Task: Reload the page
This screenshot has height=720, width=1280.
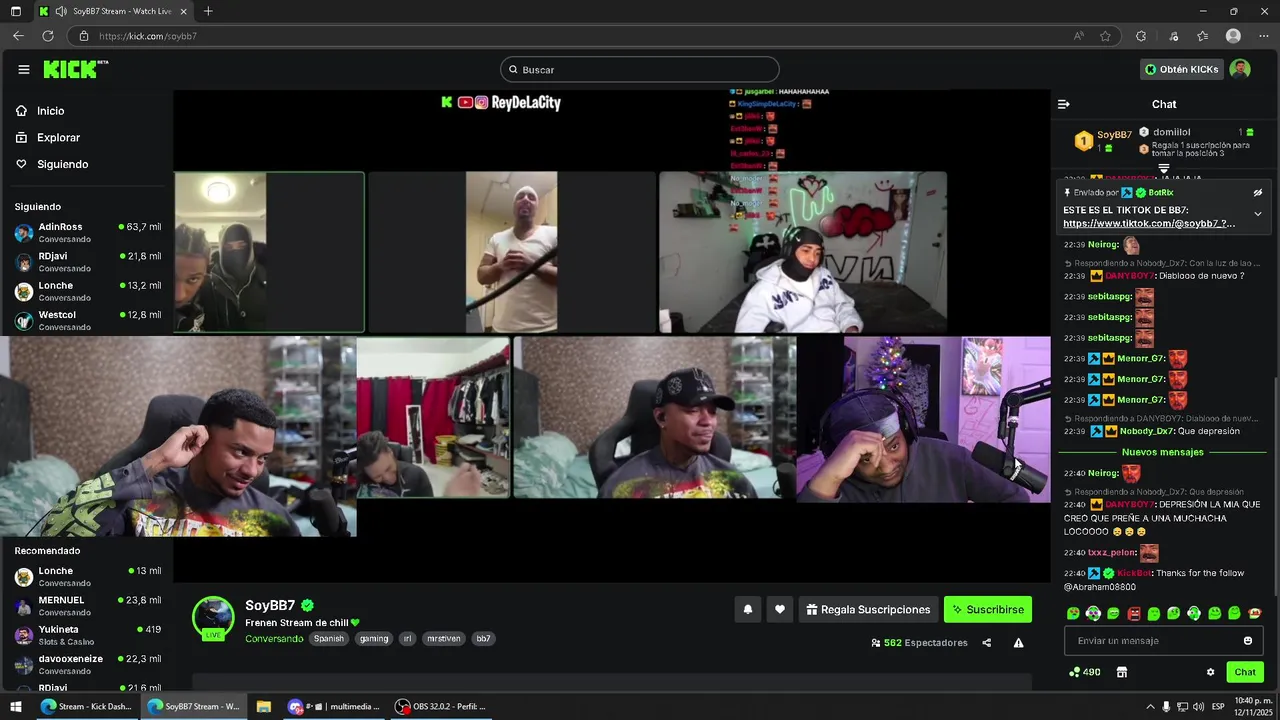Action: (47, 36)
